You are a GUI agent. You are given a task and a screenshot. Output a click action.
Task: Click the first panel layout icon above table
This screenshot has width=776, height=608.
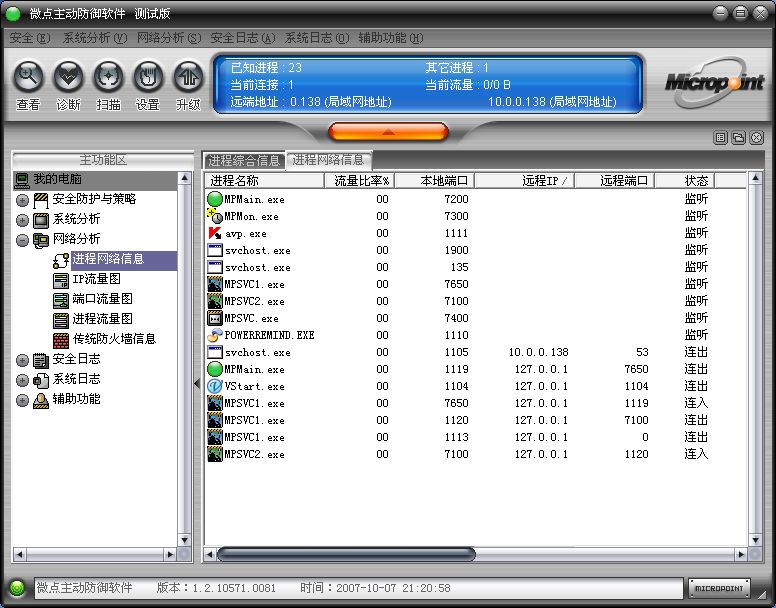point(721,138)
